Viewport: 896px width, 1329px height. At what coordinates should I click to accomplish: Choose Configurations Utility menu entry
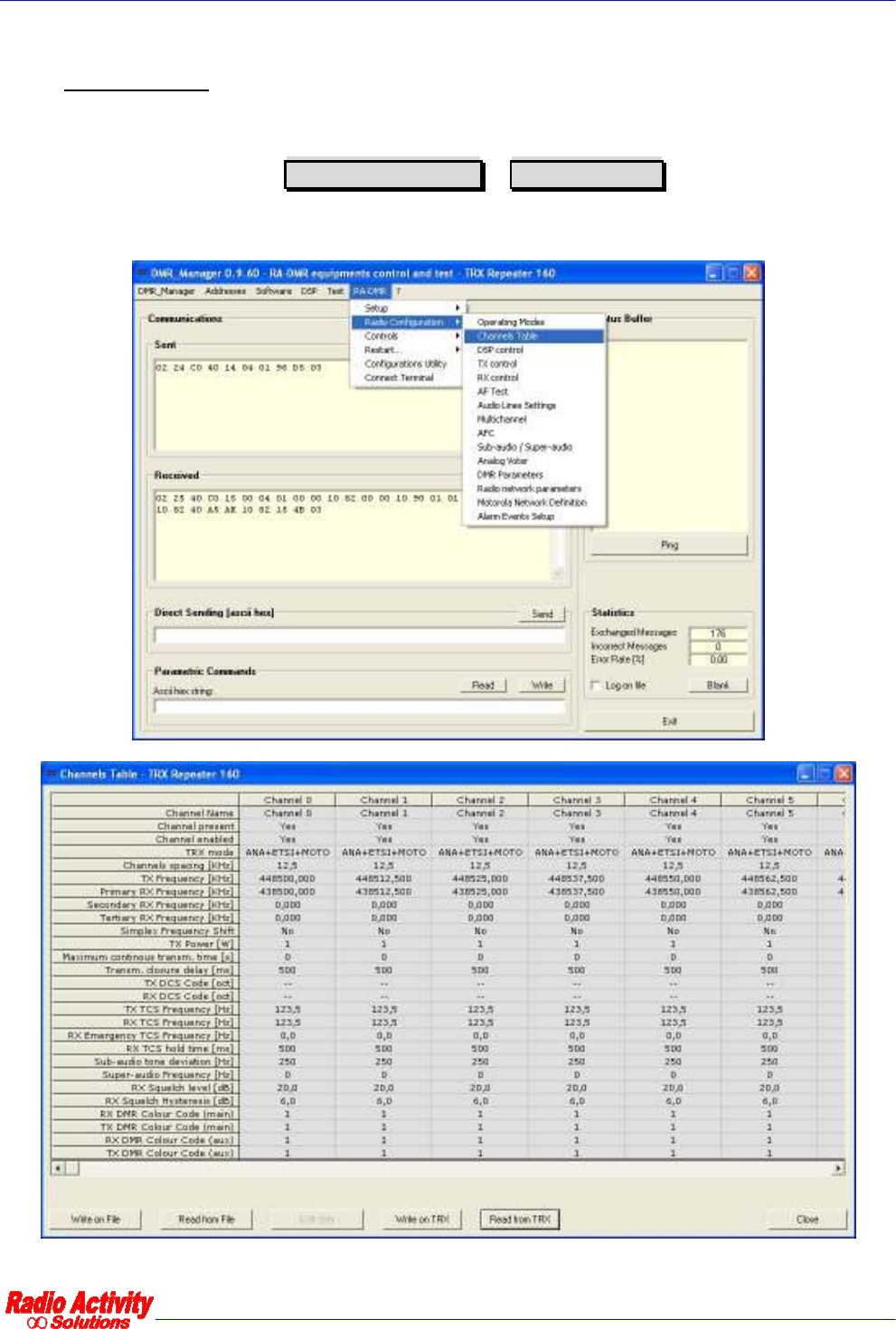[407, 363]
